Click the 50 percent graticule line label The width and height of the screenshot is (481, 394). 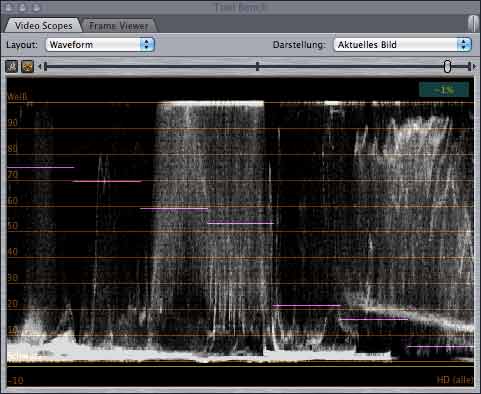pos(13,226)
